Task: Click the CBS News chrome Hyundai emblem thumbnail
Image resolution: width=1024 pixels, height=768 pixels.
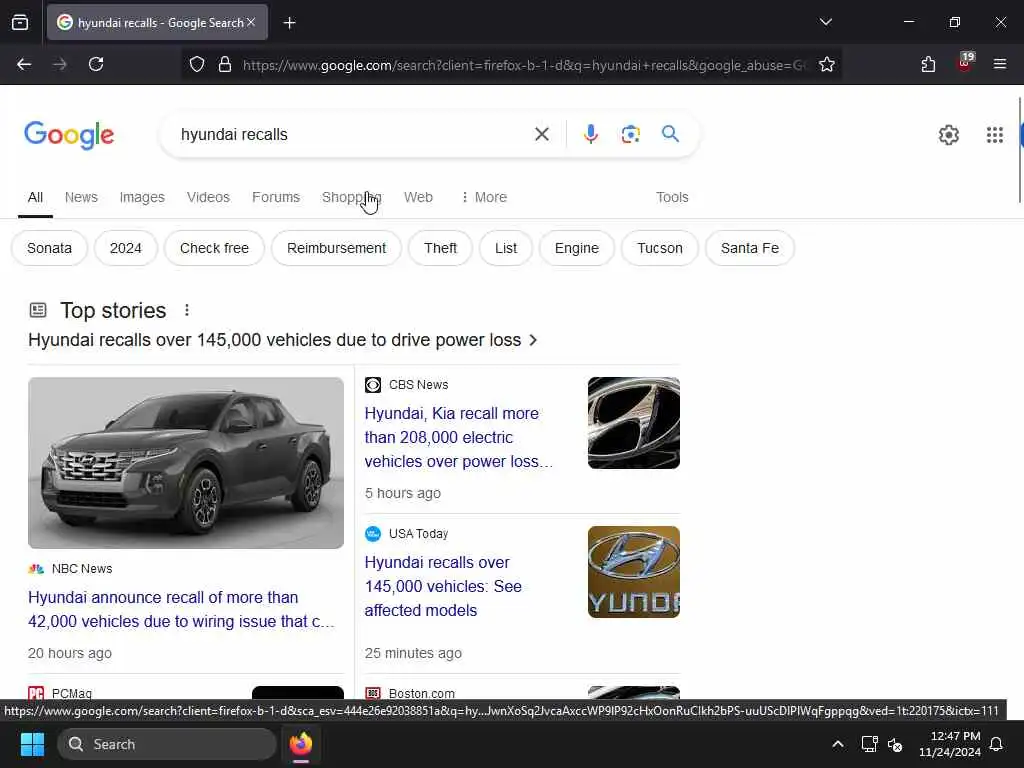Action: (633, 423)
